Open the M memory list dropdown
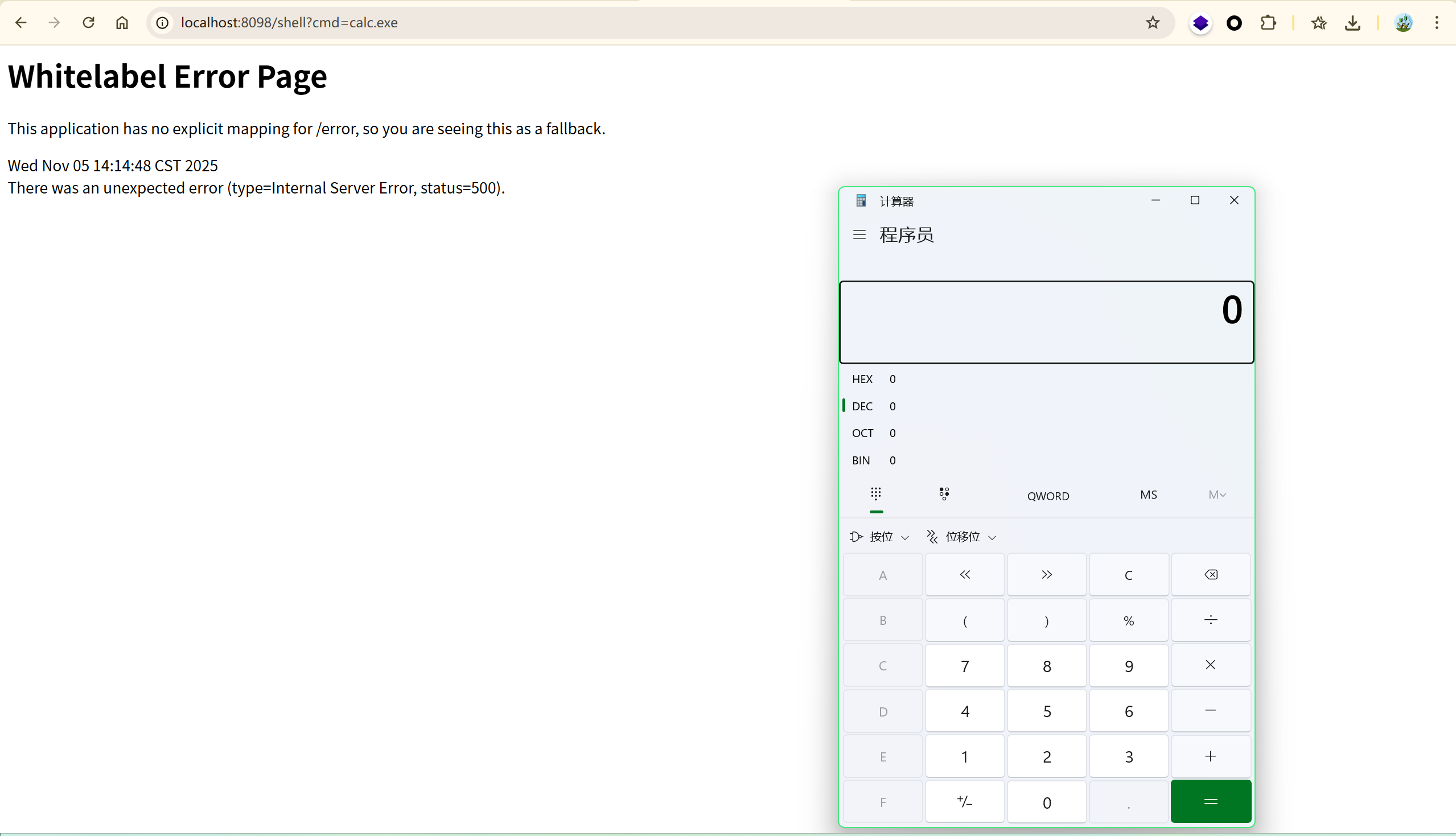 [x=1216, y=495]
